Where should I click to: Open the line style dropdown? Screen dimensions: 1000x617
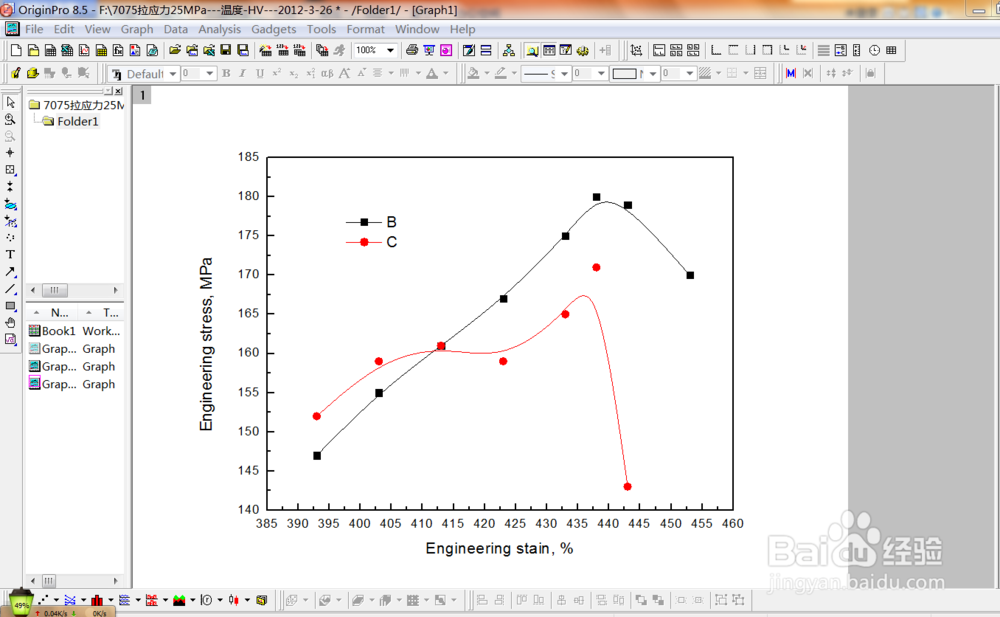564,74
